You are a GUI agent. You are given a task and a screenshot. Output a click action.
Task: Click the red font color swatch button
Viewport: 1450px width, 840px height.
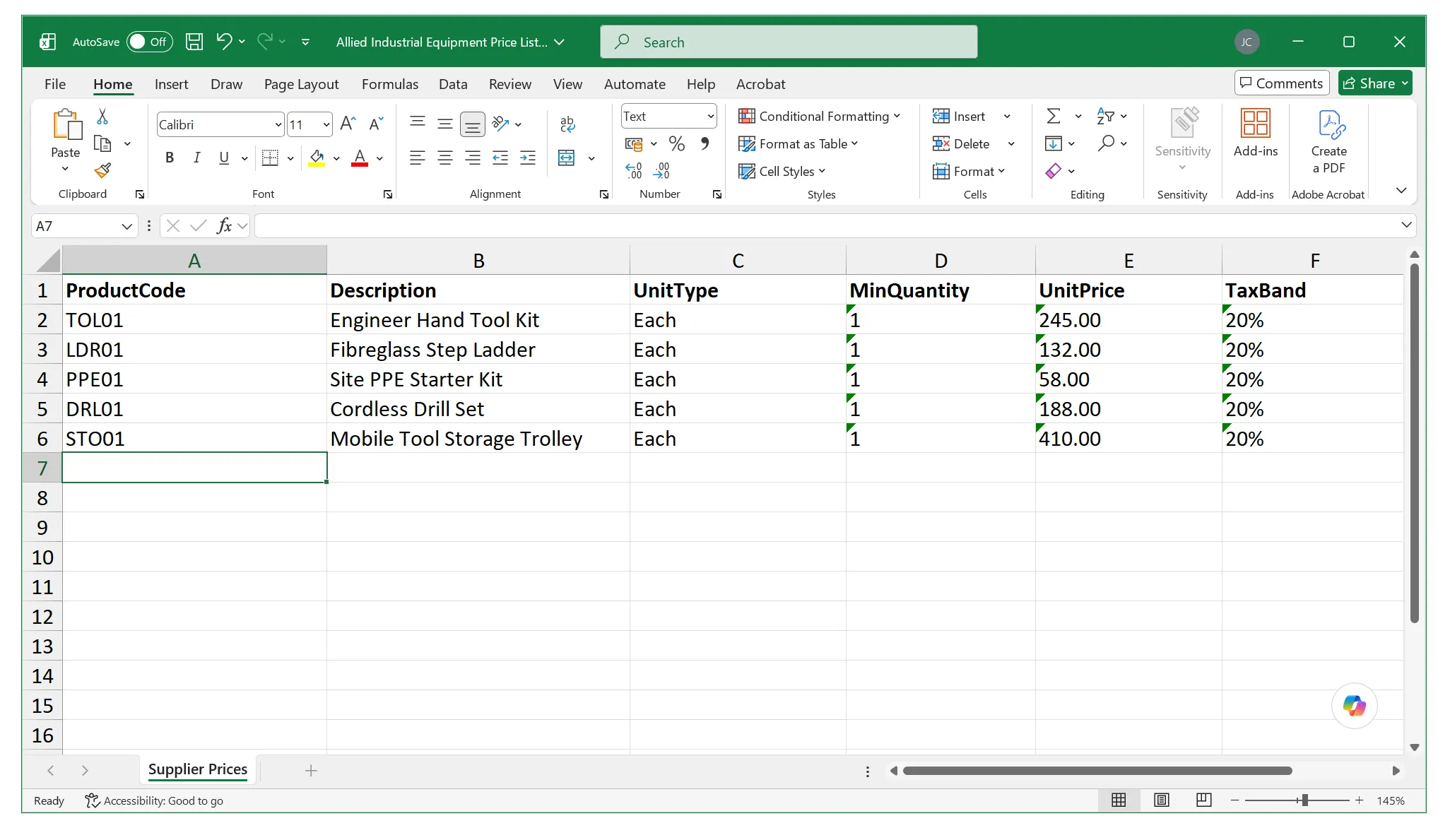(x=360, y=158)
